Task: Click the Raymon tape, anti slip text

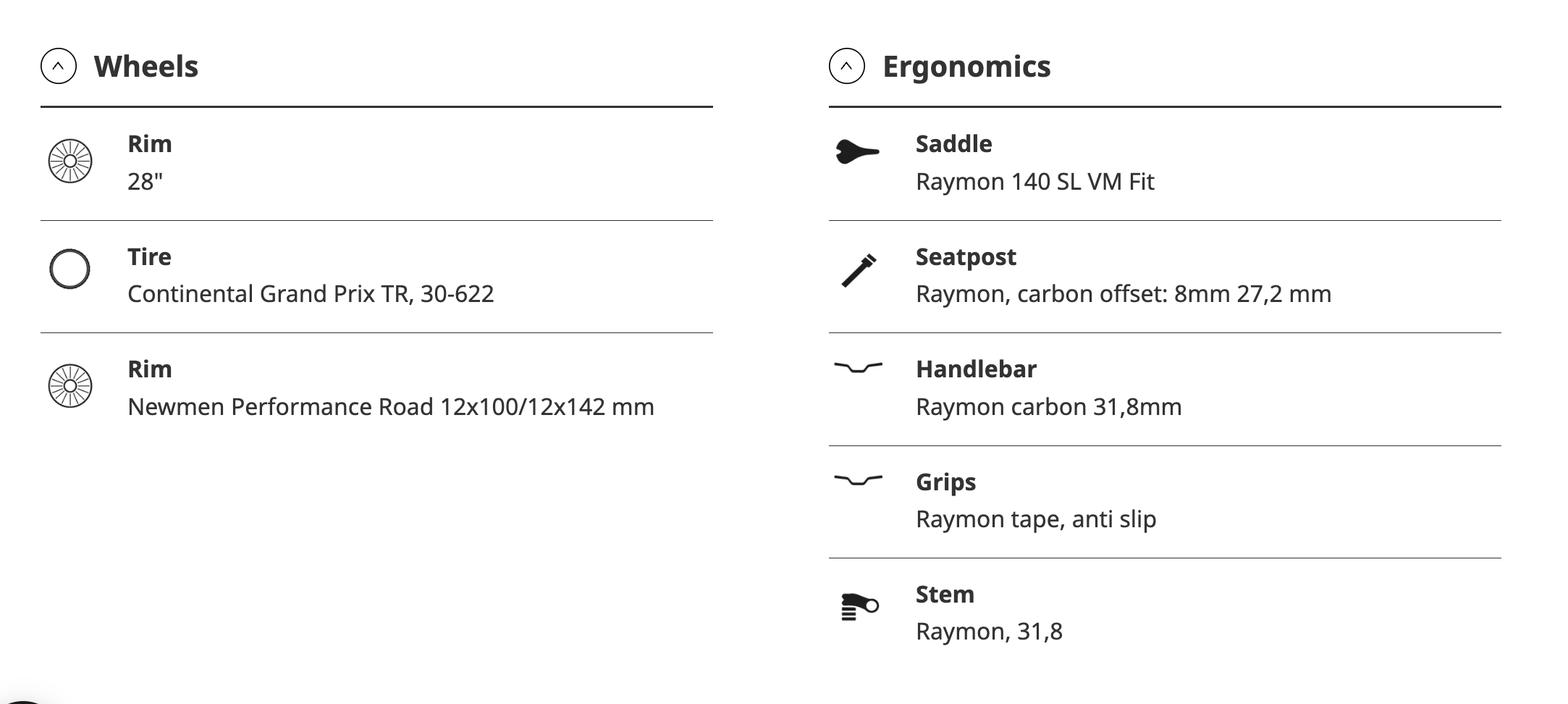Action: [x=1035, y=519]
